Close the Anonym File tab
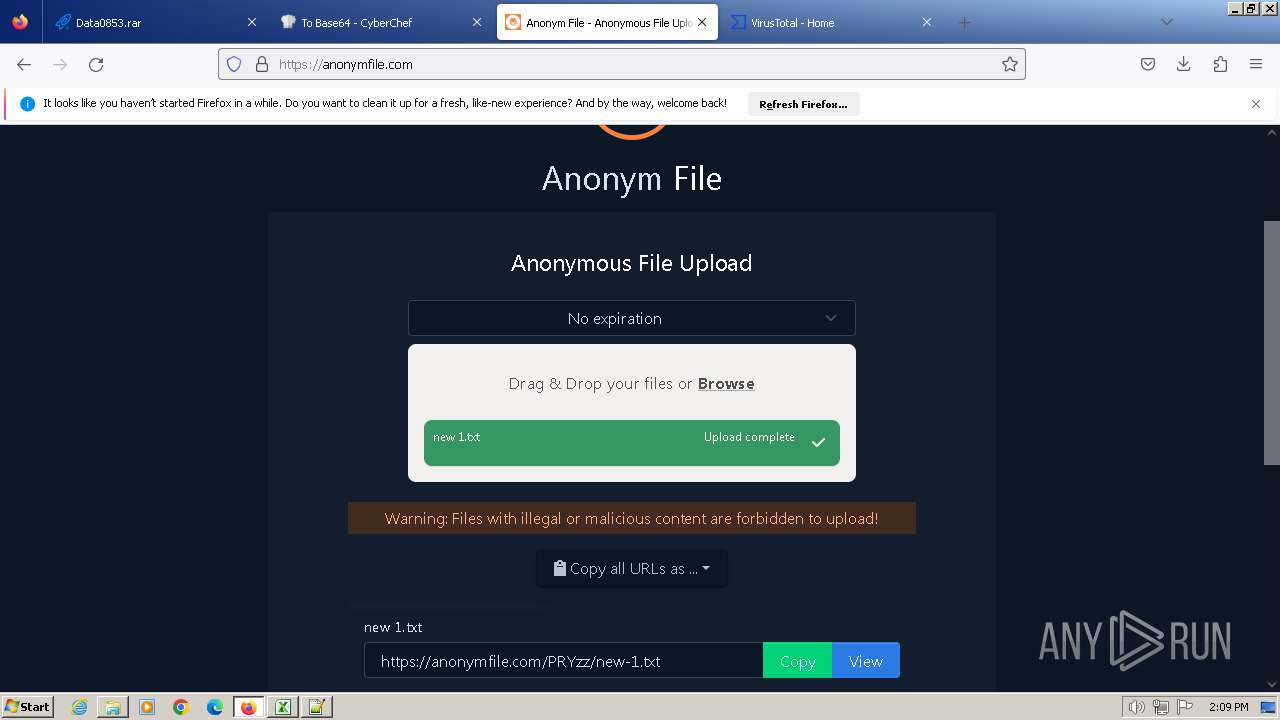 coord(702,22)
